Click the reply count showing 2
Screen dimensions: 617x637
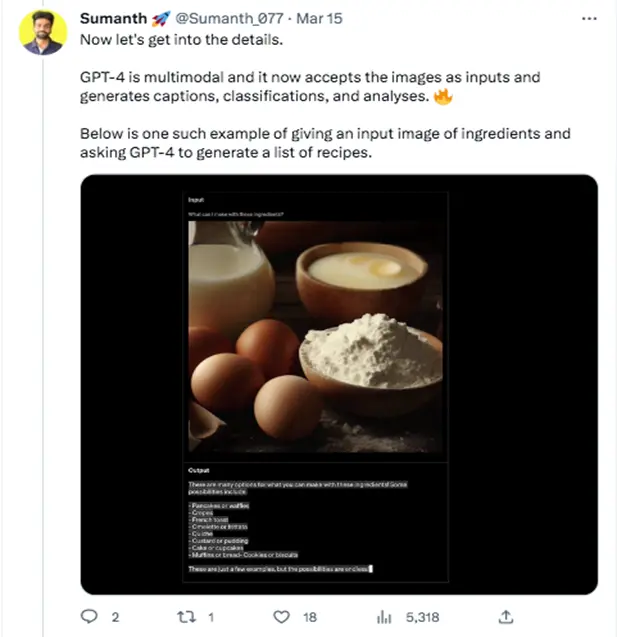click(x=115, y=617)
